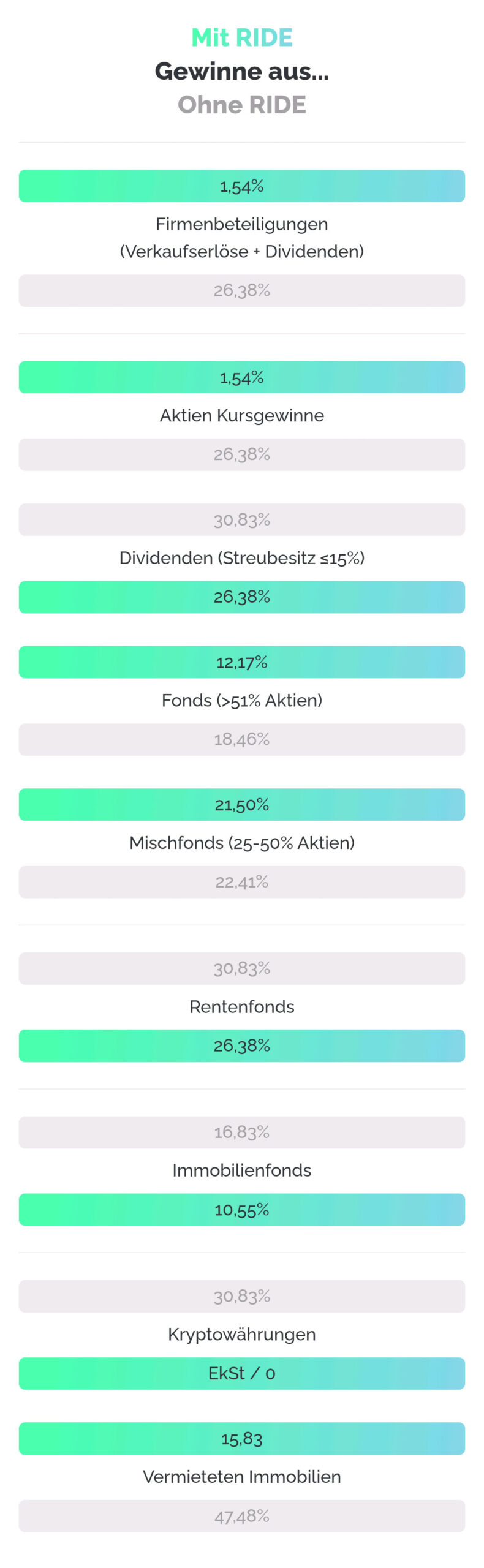The height and width of the screenshot is (1568, 484).
Task: Click the green 'EkSt / 0' Kryptowährungen bar
Action: point(242,1374)
